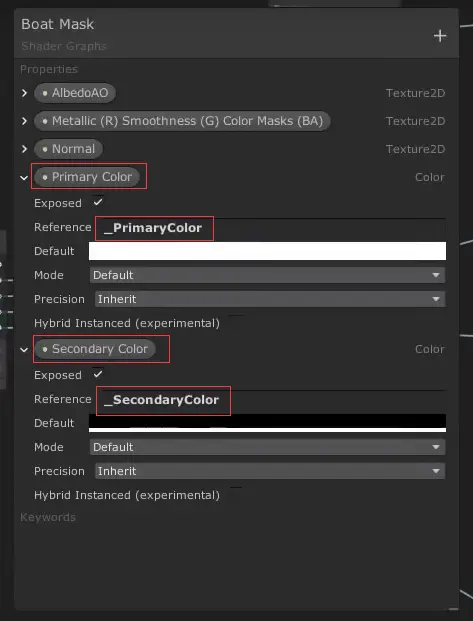Enable Hybrid Instanced for Primary Color
Viewport: 473px width, 621px height.
pyautogui.click(x=236, y=322)
